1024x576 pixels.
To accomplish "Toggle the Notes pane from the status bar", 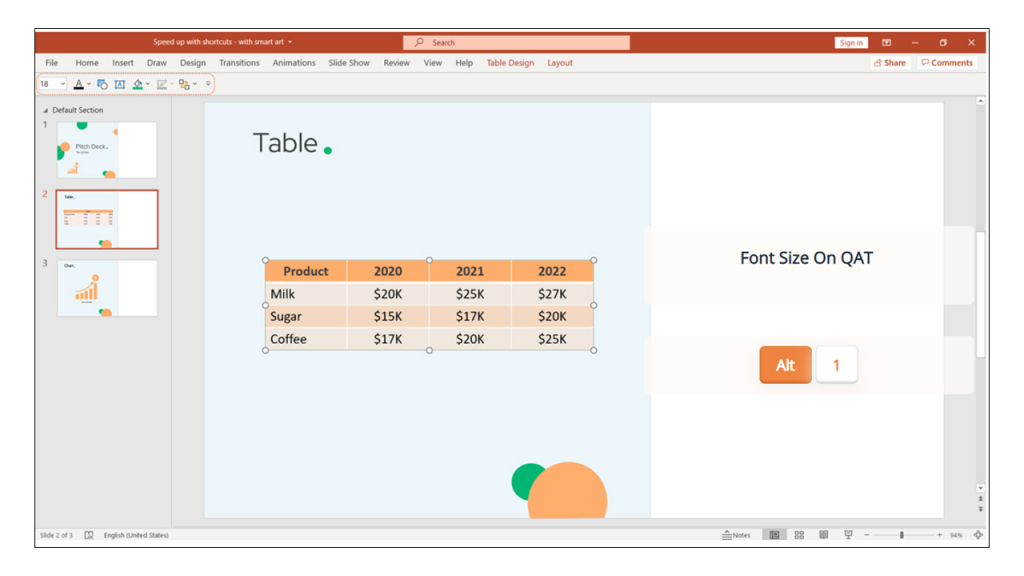I will tap(738, 534).
